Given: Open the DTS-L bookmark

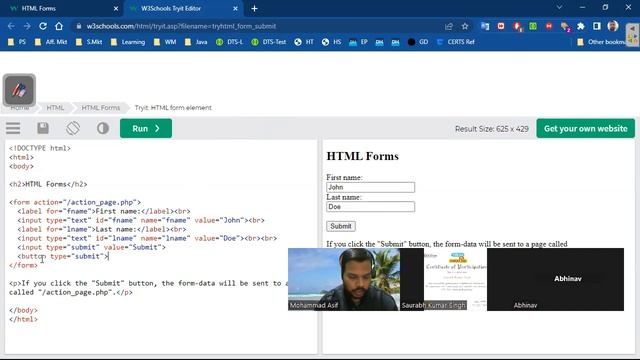Looking at the screenshot, I should 229,42.
